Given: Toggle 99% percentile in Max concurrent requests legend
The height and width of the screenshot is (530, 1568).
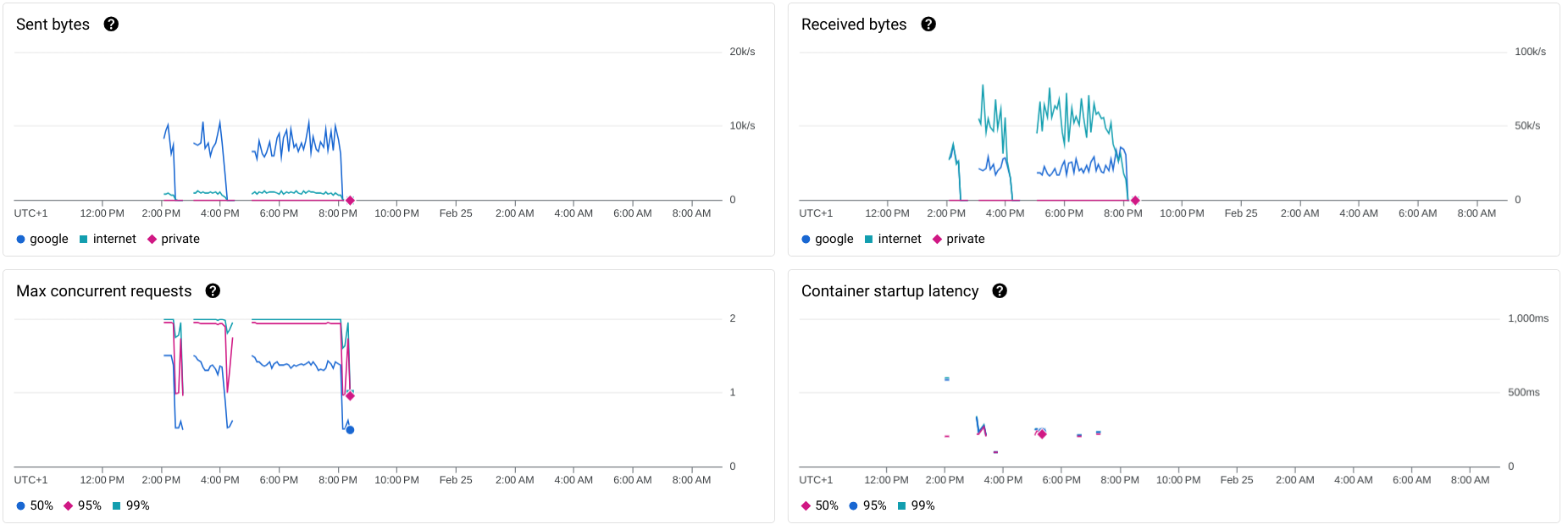Looking at the screenshot, I should tap(131, 506).
